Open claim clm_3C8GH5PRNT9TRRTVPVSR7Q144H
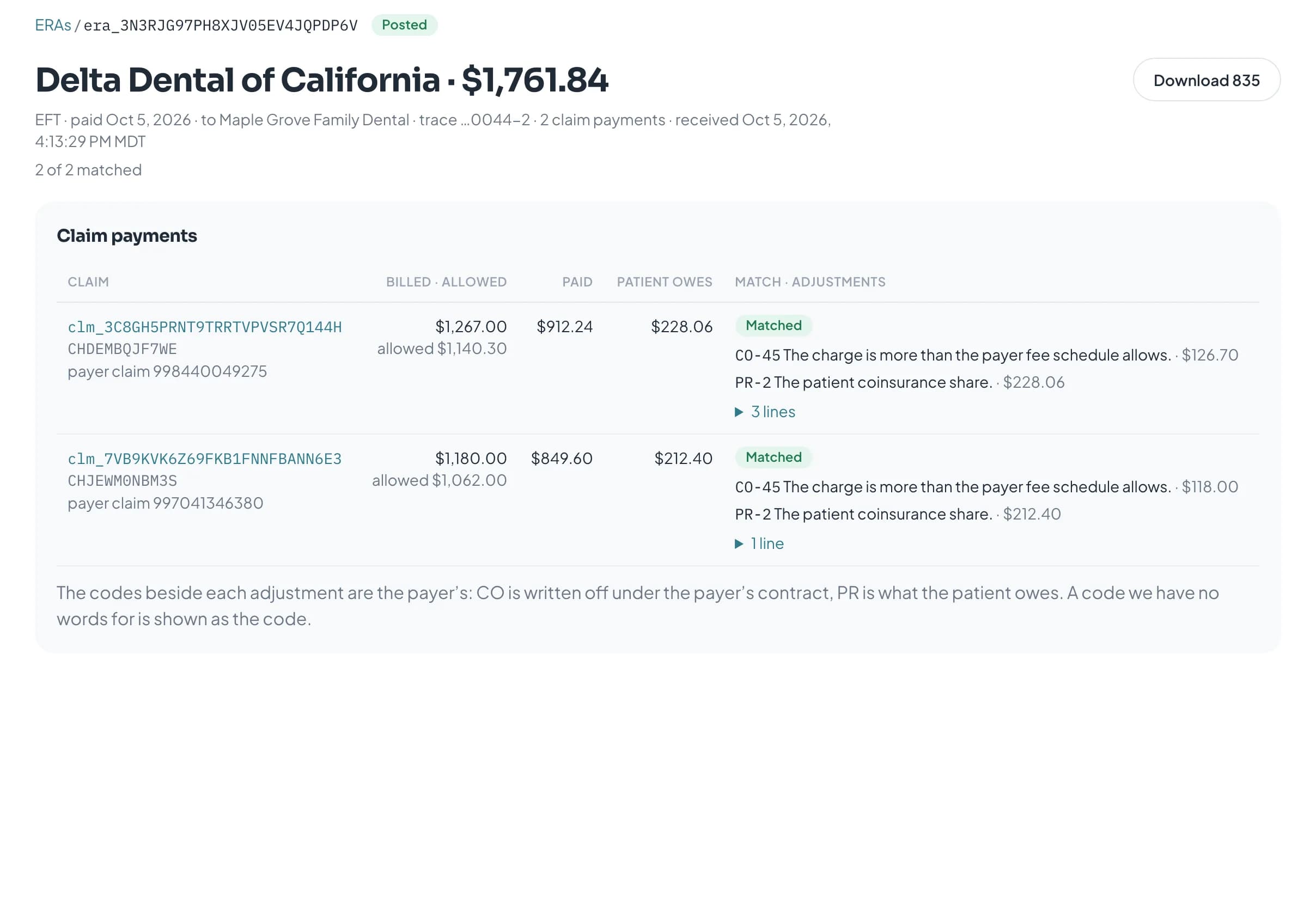The height and width of the screenshot is (904, 1316). [204, 327]
